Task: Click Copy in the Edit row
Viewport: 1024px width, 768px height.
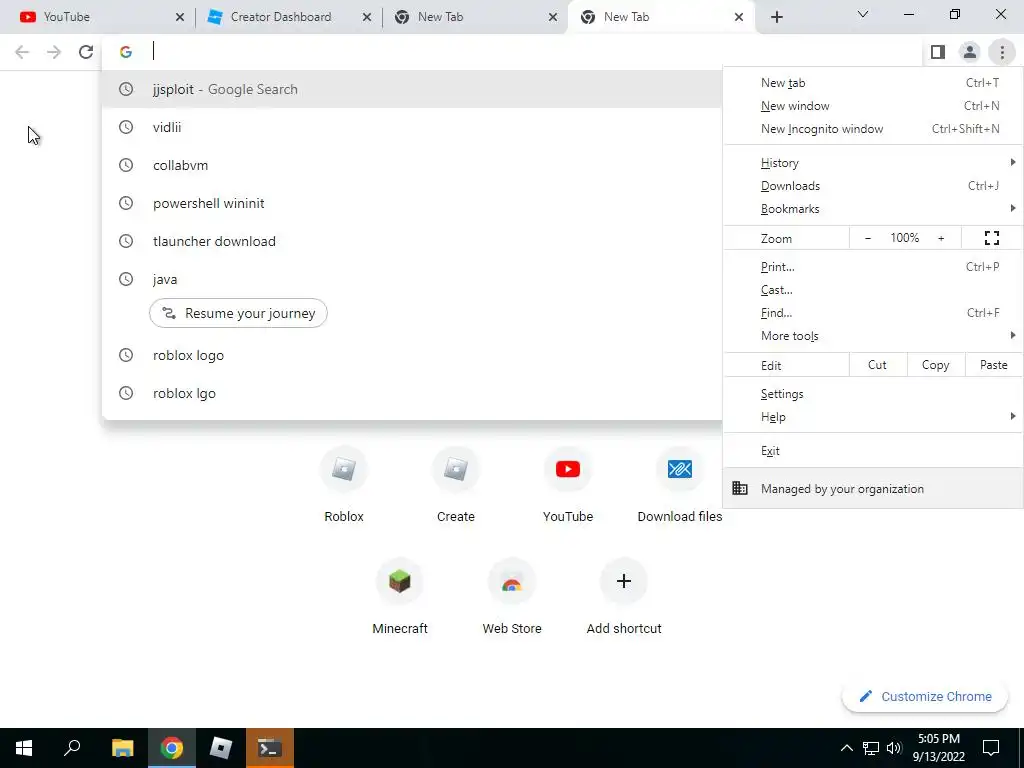Action: (x=936, y=365)
